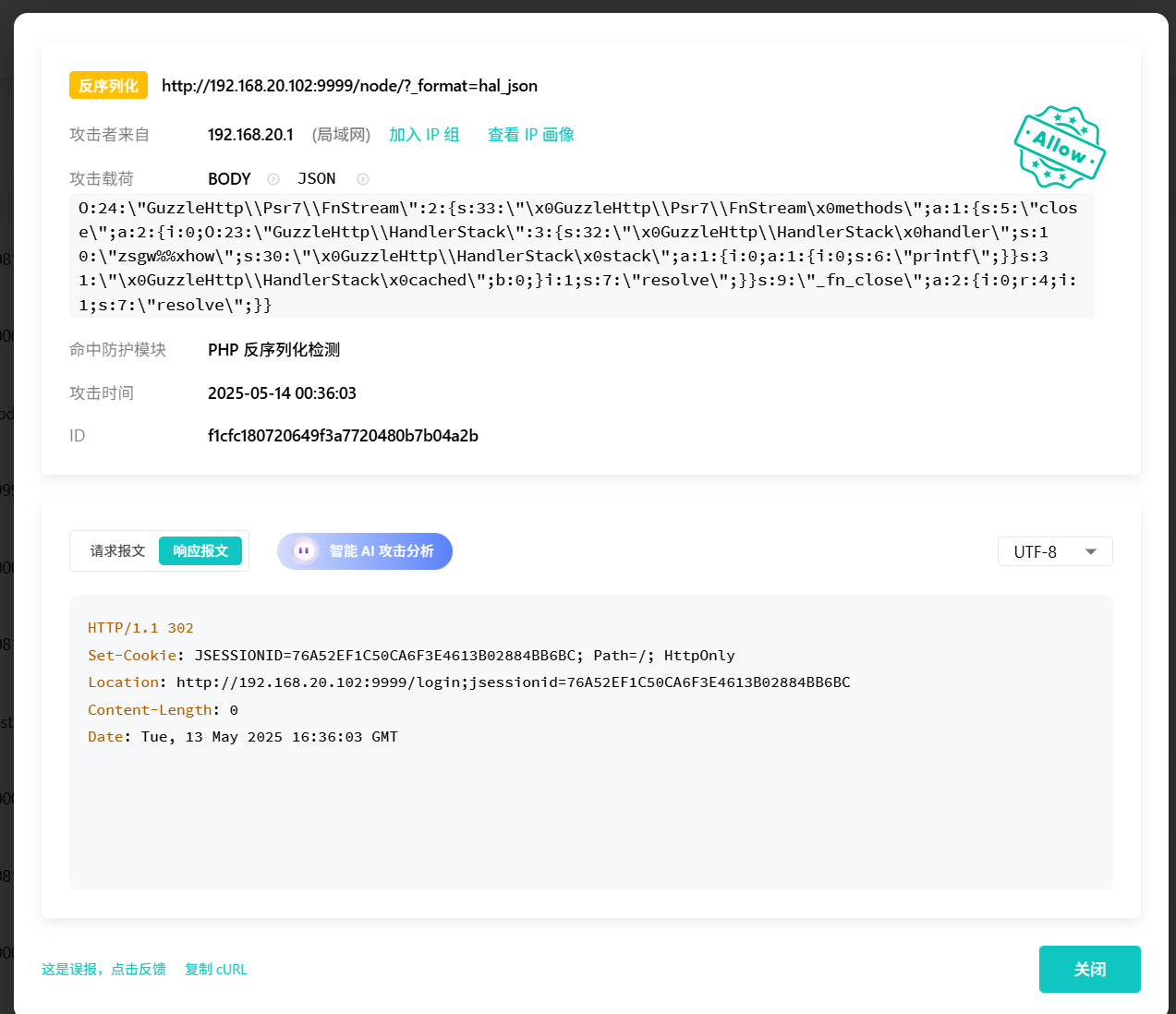This screenshot has height=1014, width=1176.
Task: Select the 响应报文 tab
Action: click(200, 551)
